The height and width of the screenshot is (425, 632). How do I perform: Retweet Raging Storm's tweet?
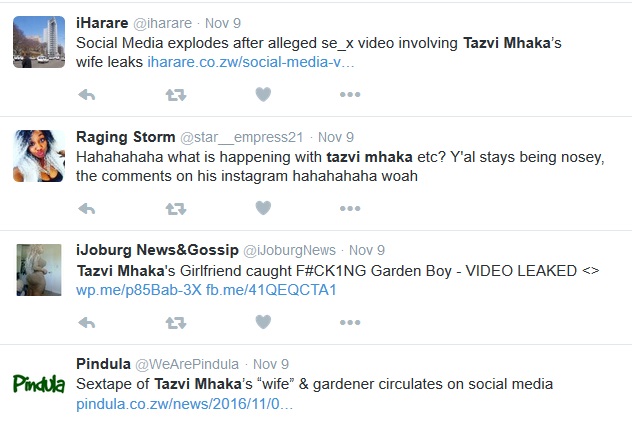coord(175,208)
